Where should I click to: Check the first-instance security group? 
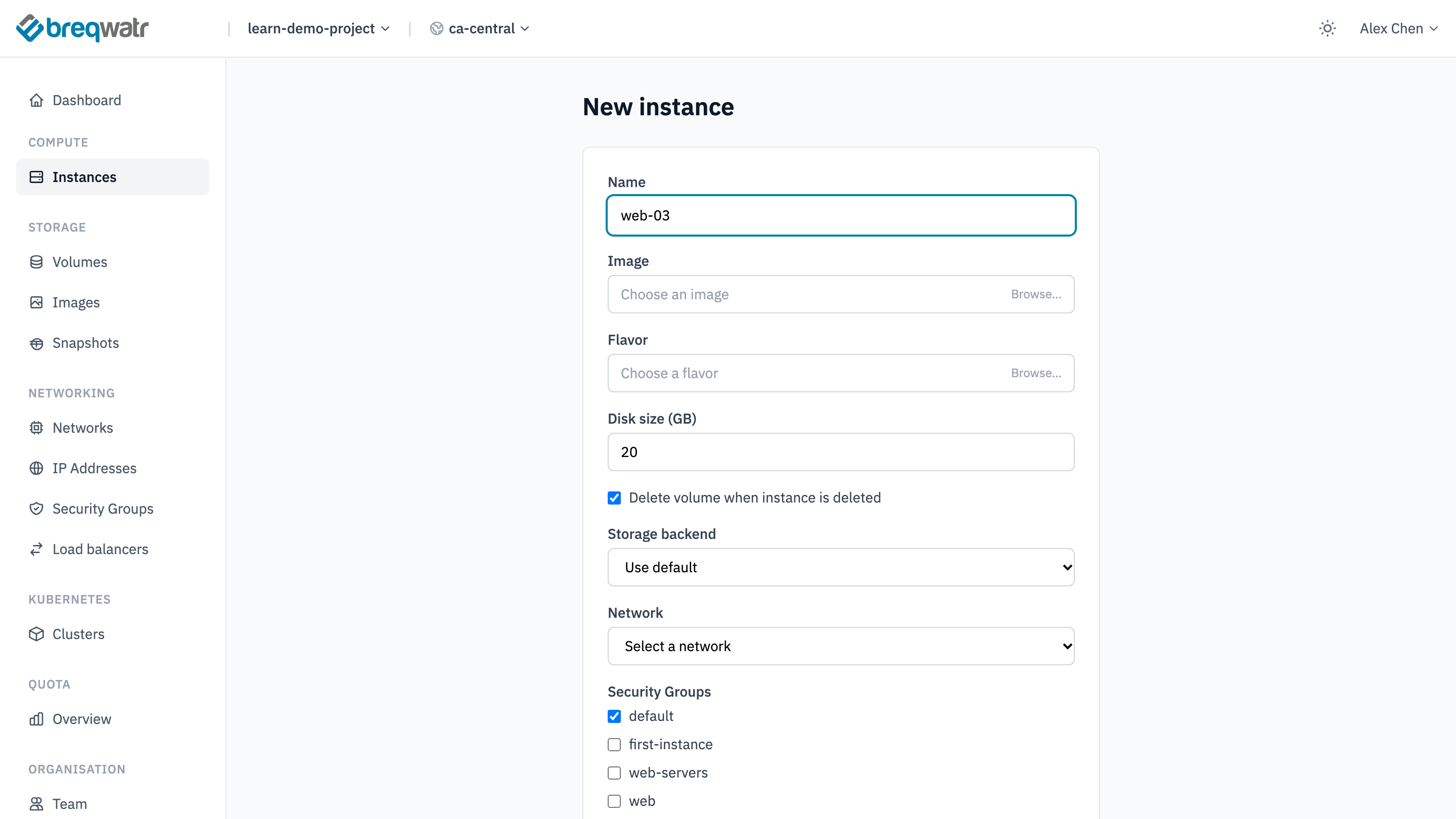click(614, 744)
